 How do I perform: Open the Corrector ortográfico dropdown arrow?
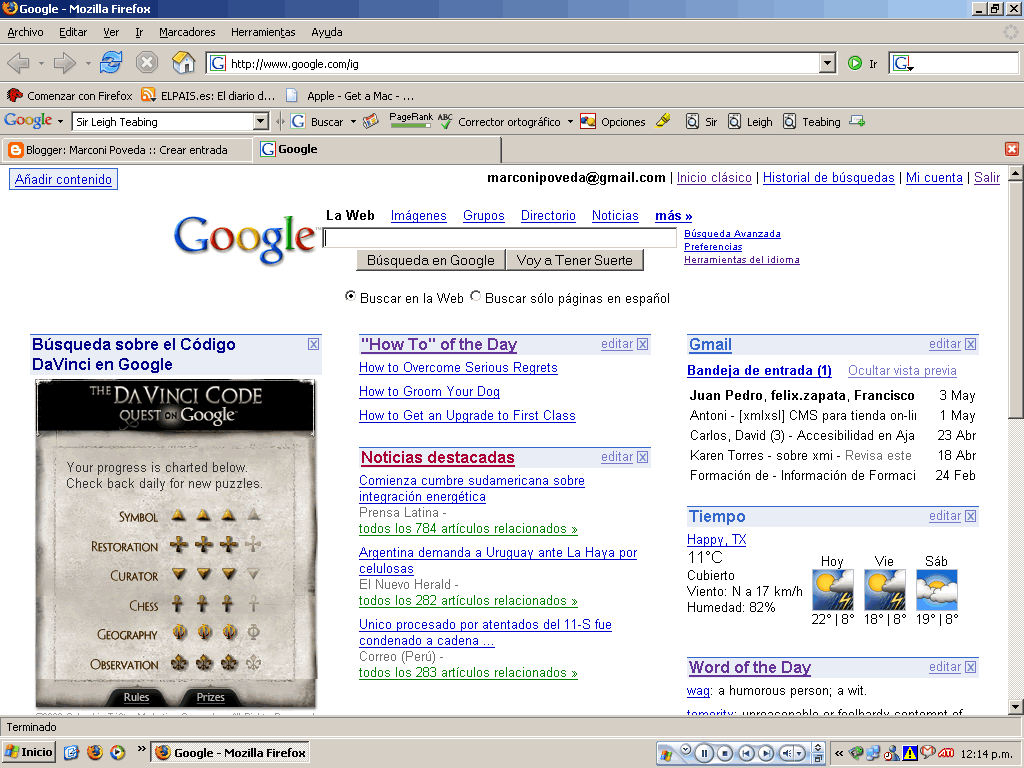point(570,121)
